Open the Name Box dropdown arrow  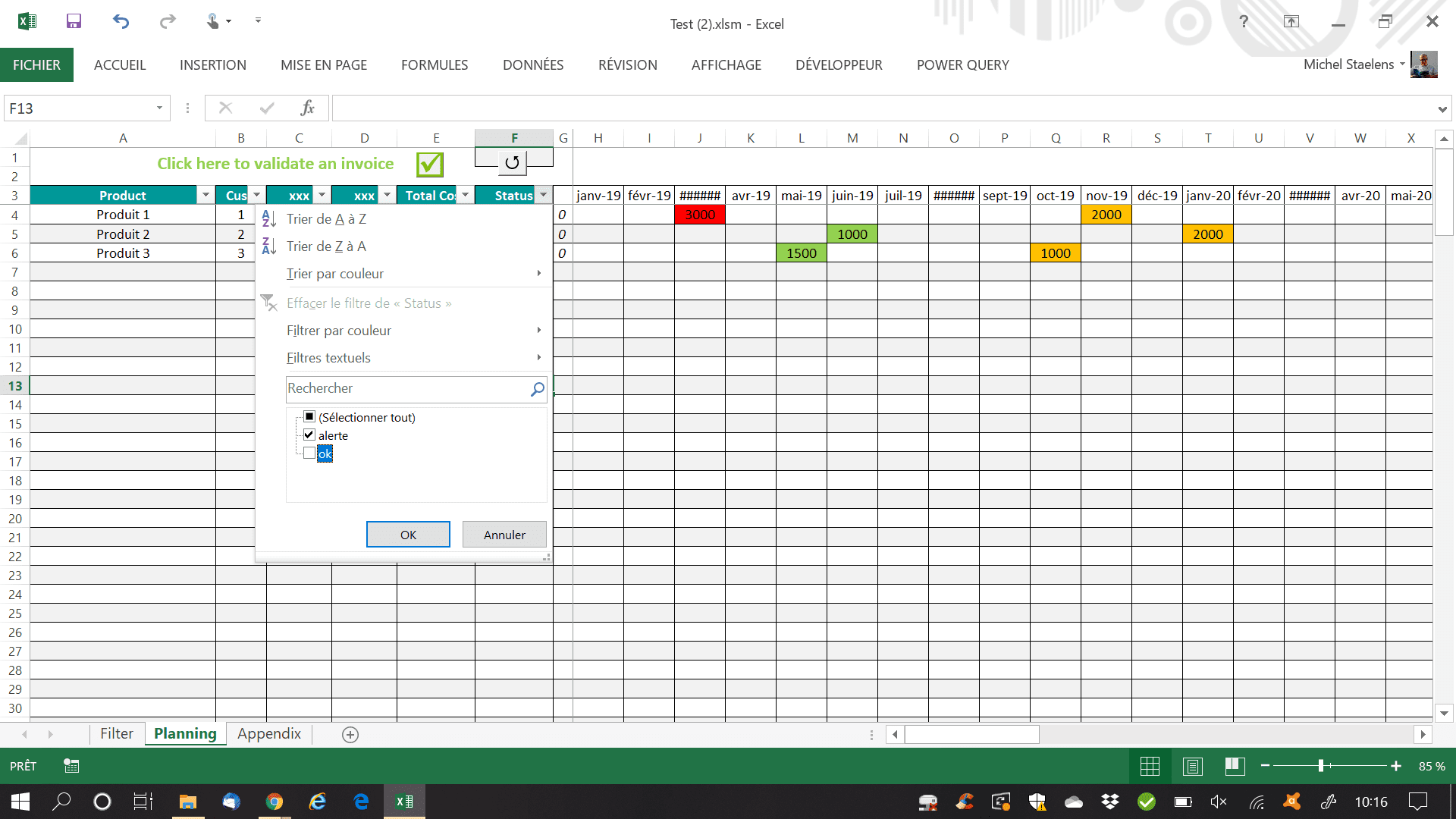pyautogui.click(x=159, y=108)
